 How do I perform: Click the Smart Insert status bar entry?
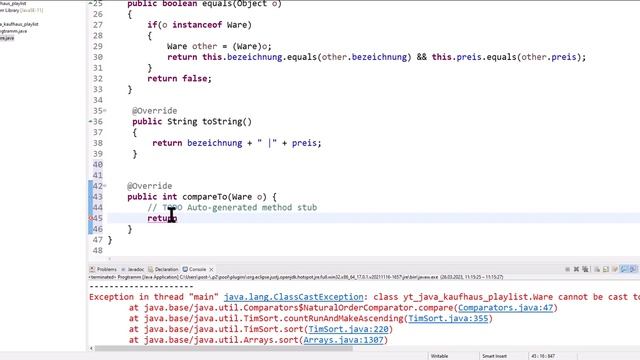coord(494,356)
